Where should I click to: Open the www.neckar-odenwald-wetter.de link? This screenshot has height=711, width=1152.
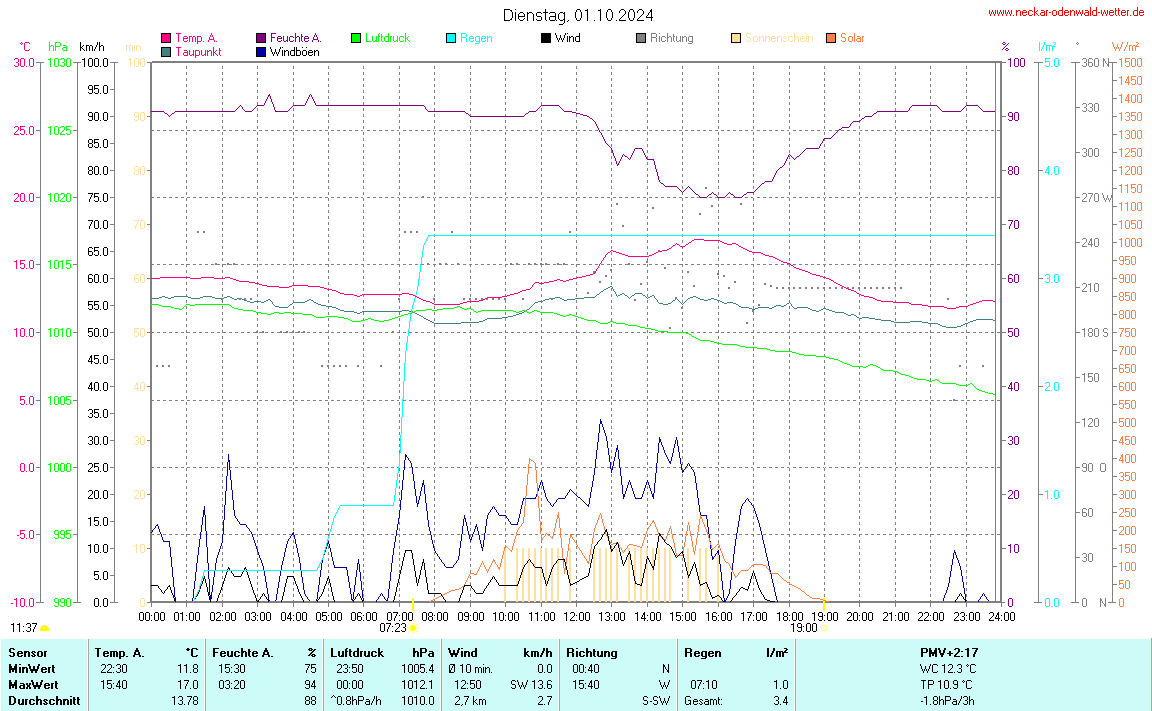click(x=1066, y=12)
